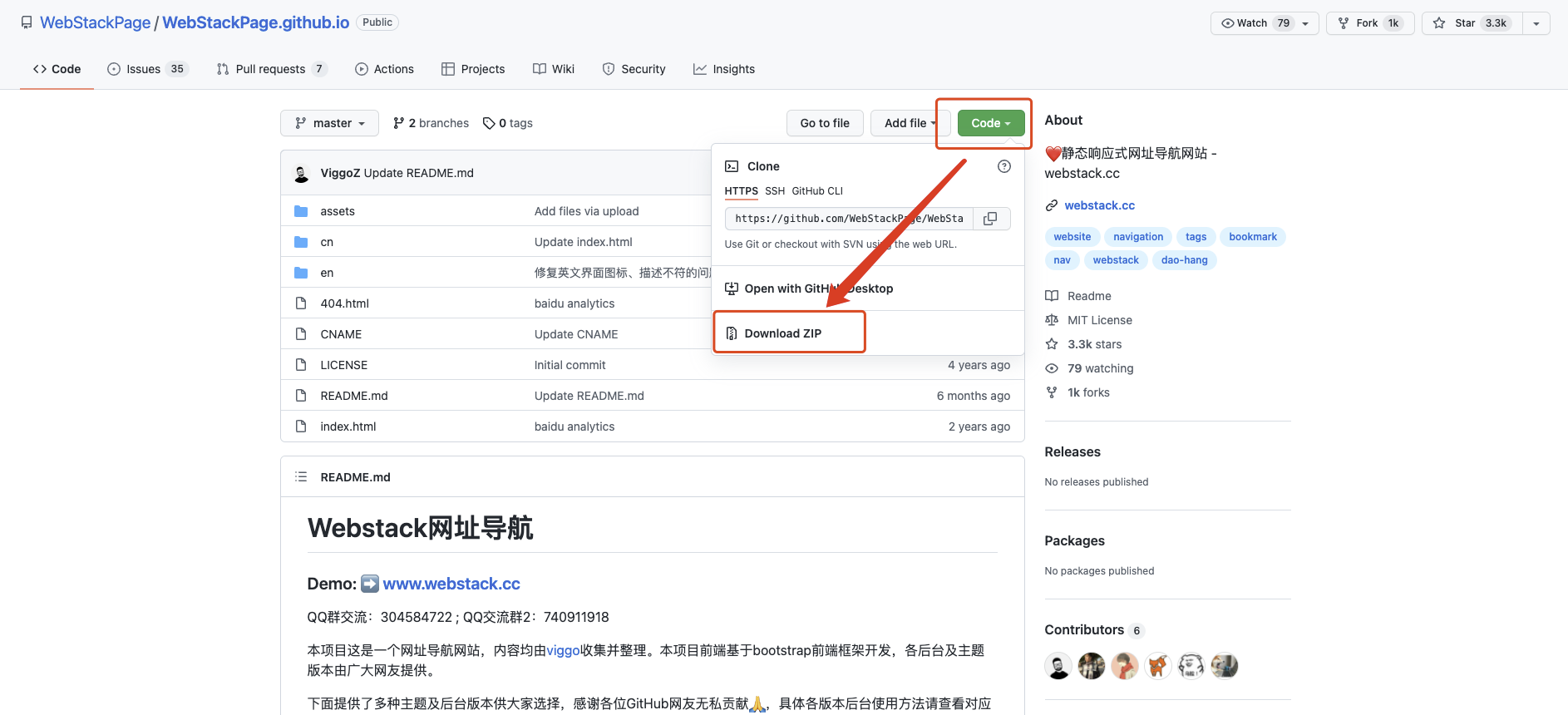The image size is (1568, 715).
Task: Click ViggoZ avatar in latest commit row
Action: [x=302, y=174]
